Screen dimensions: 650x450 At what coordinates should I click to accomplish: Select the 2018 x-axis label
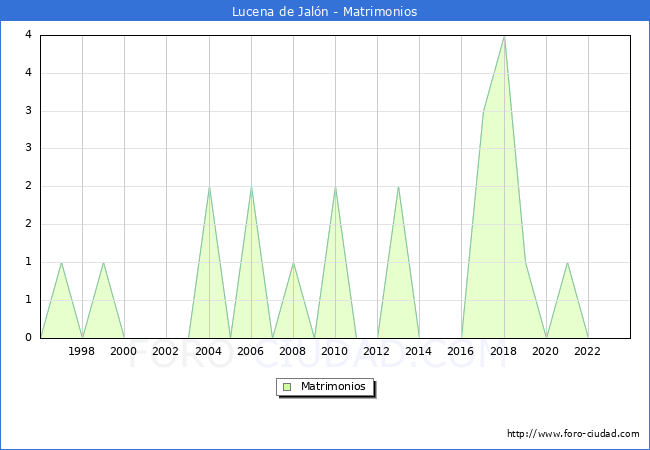(504, 351)
